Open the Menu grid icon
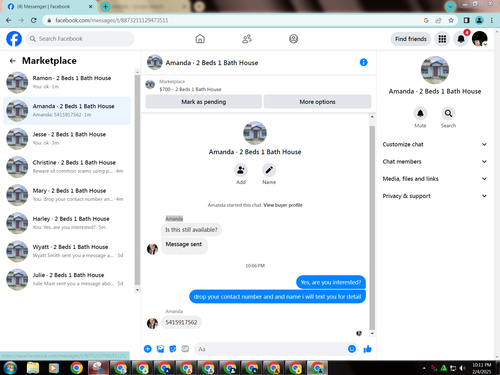 442,39
